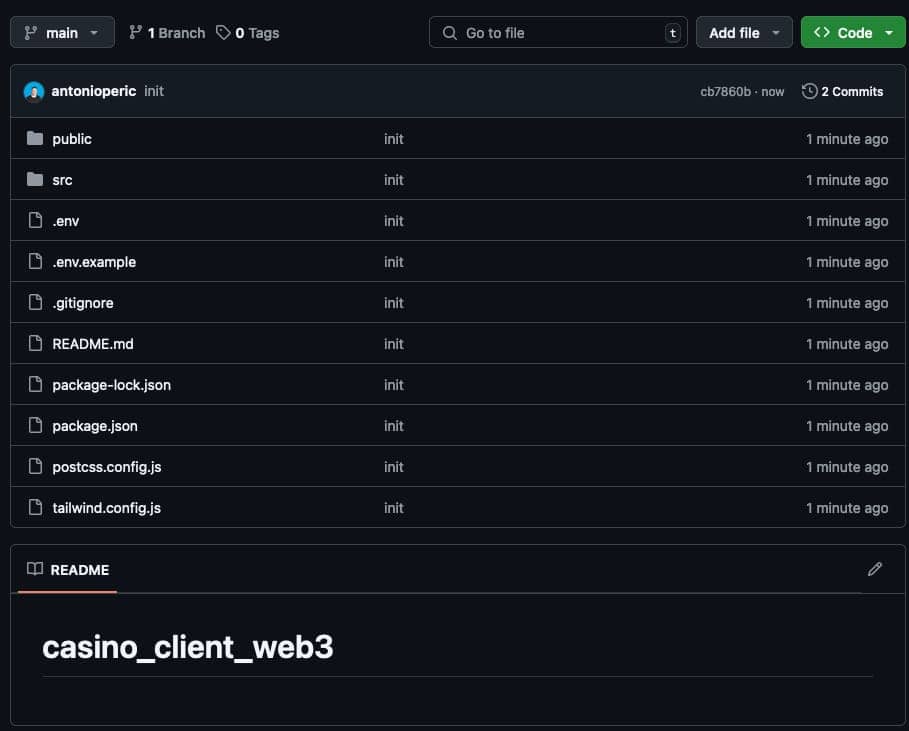Click the casino_client_web3 heading
Screen dimensions: 909x731
188,647
